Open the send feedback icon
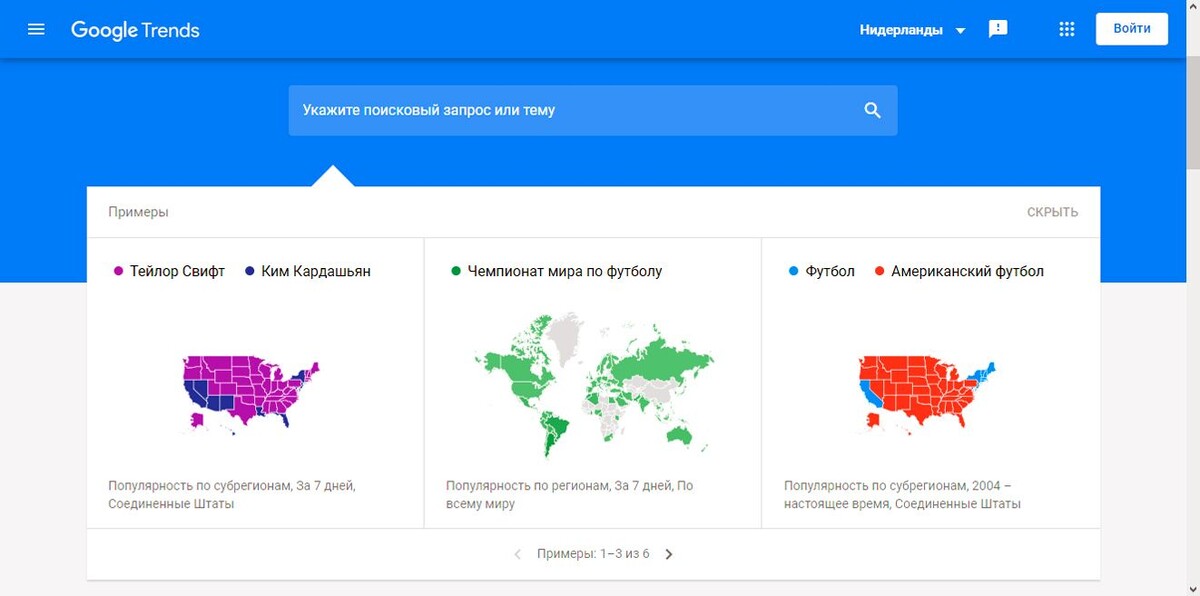Viewport: 1200px width, 596px height. (997, 29)
